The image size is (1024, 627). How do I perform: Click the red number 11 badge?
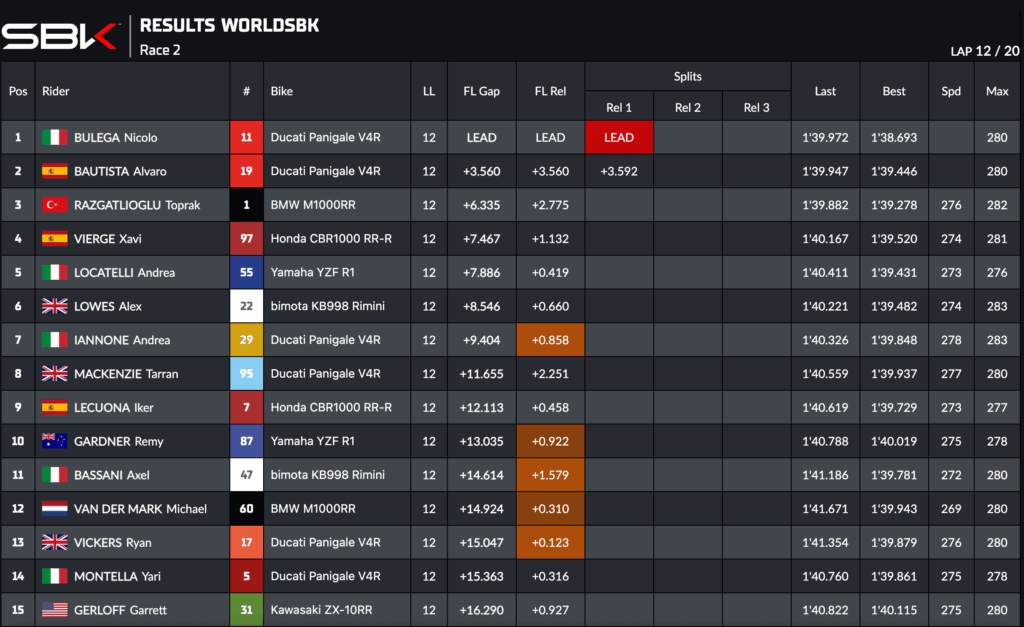click(246, 138)
